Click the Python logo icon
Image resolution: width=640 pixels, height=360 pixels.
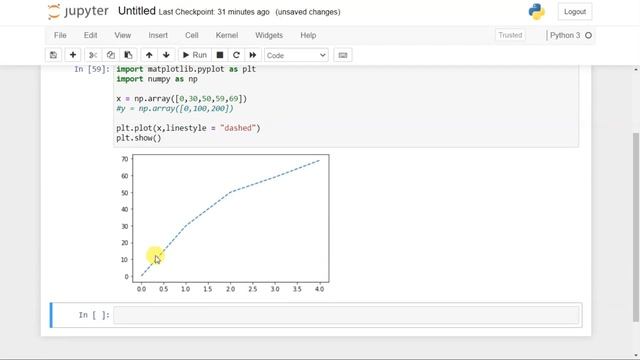coord(537,11)
